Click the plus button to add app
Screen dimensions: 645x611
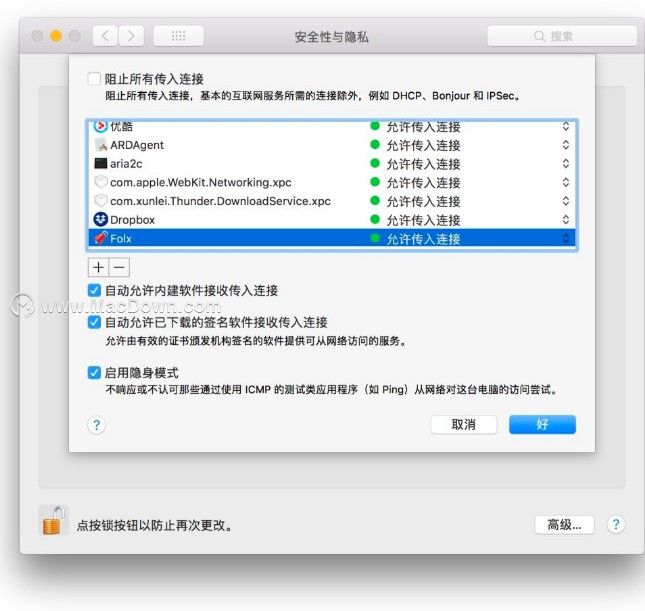98,267
